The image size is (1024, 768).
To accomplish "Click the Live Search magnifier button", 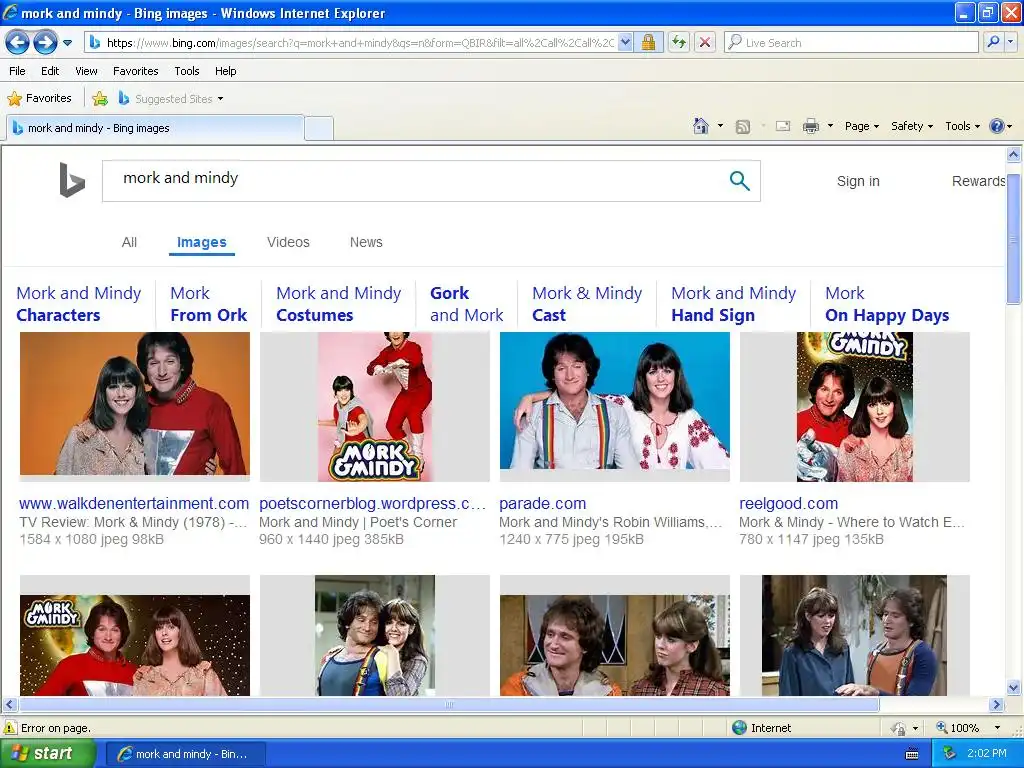I will point(993,43).
